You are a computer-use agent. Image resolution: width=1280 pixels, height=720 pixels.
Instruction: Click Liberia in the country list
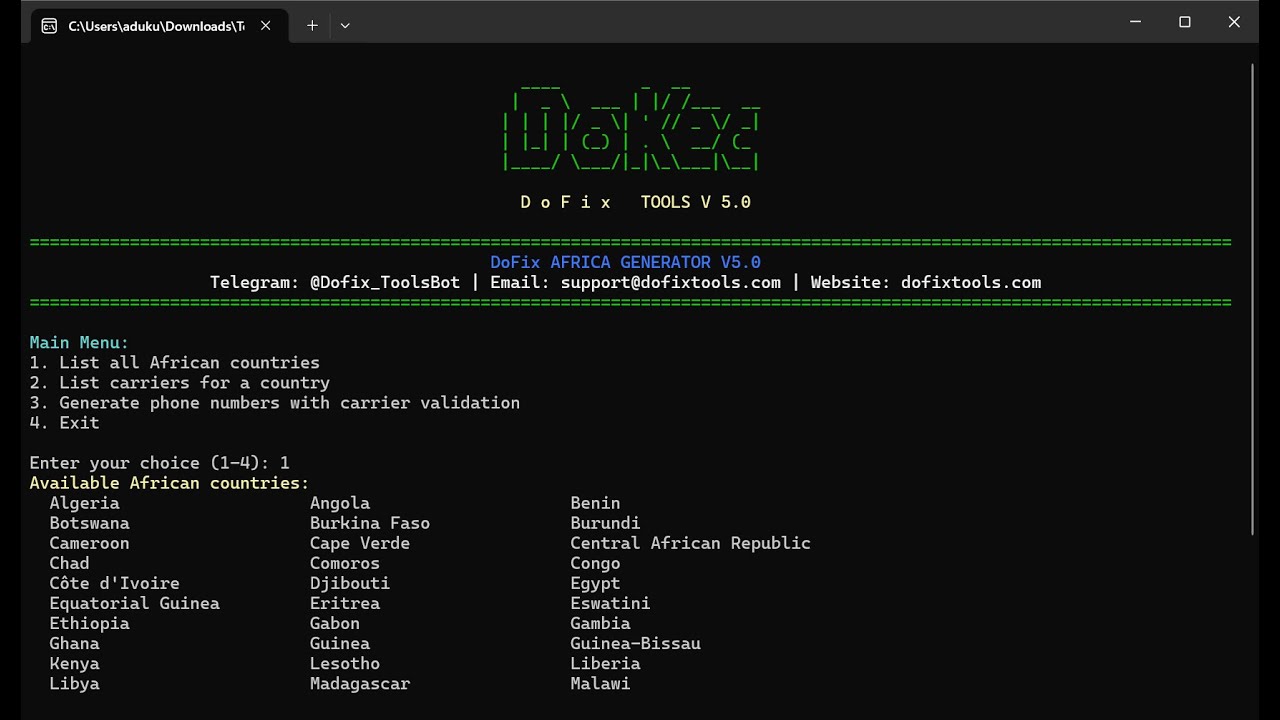click(x=605, y=663)
